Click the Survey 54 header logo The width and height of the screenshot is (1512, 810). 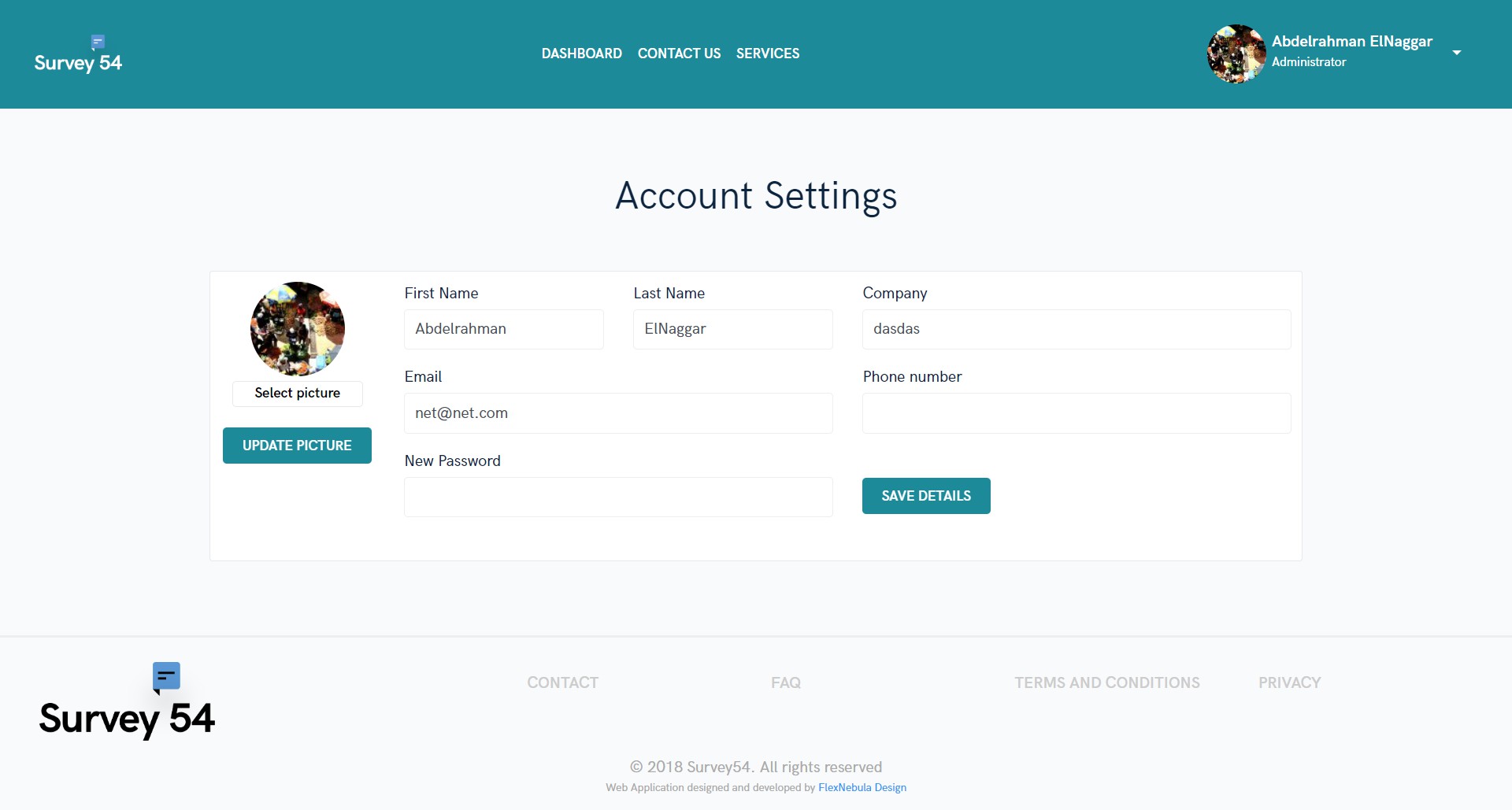tap(78, 55)
